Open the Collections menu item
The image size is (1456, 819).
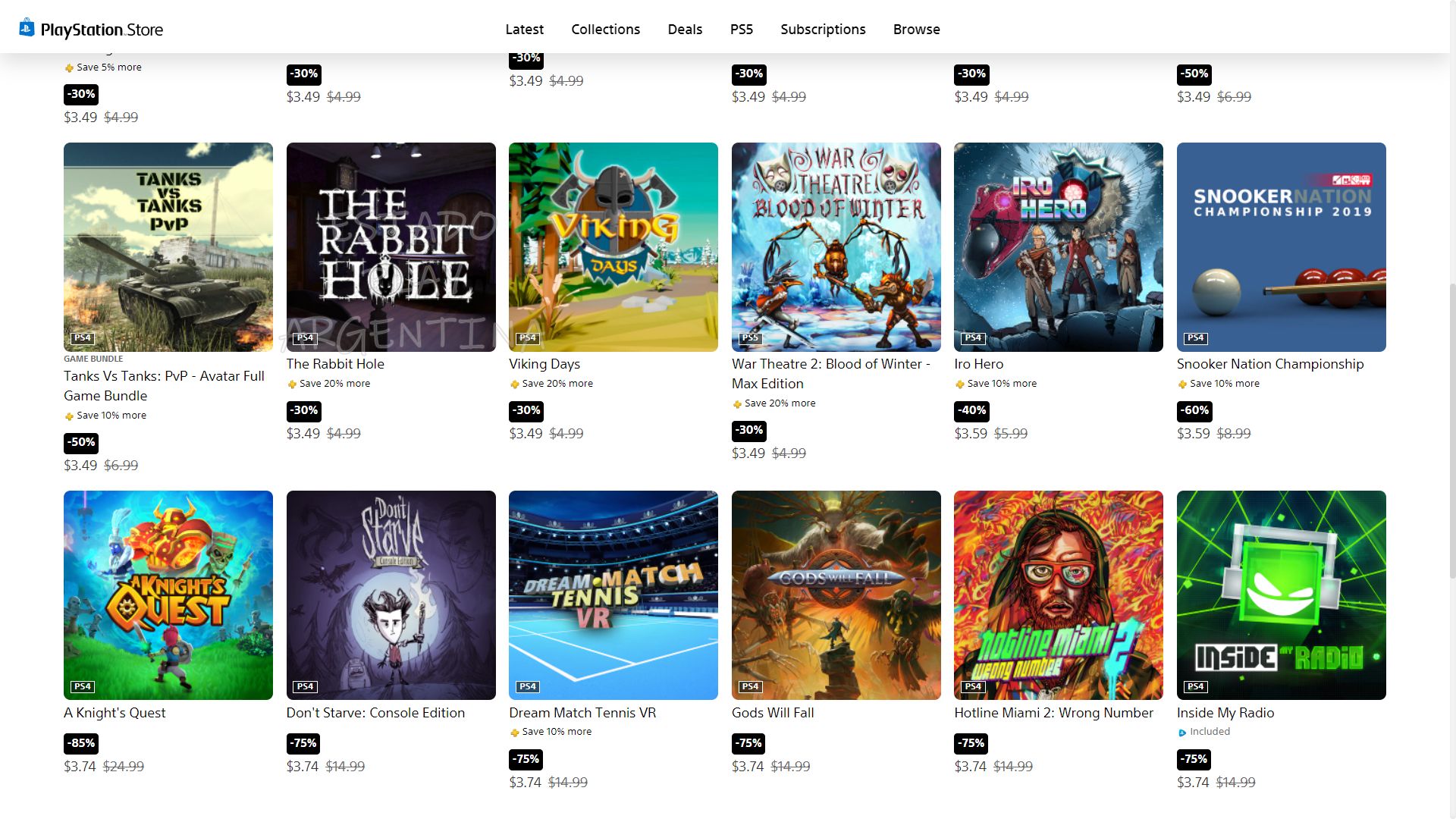tap(605, 29)
